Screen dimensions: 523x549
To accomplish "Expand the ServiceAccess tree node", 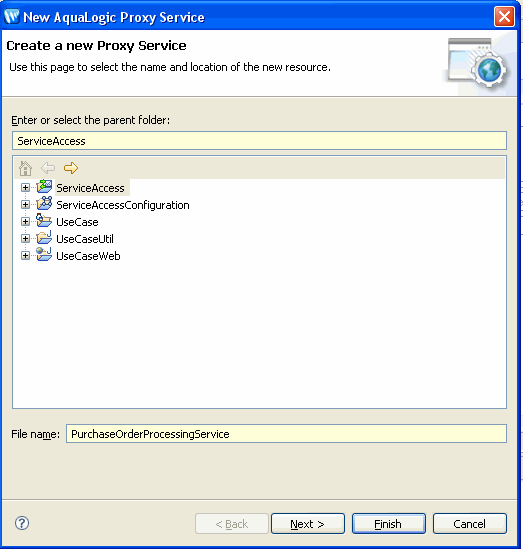I will tap(25, 188).
